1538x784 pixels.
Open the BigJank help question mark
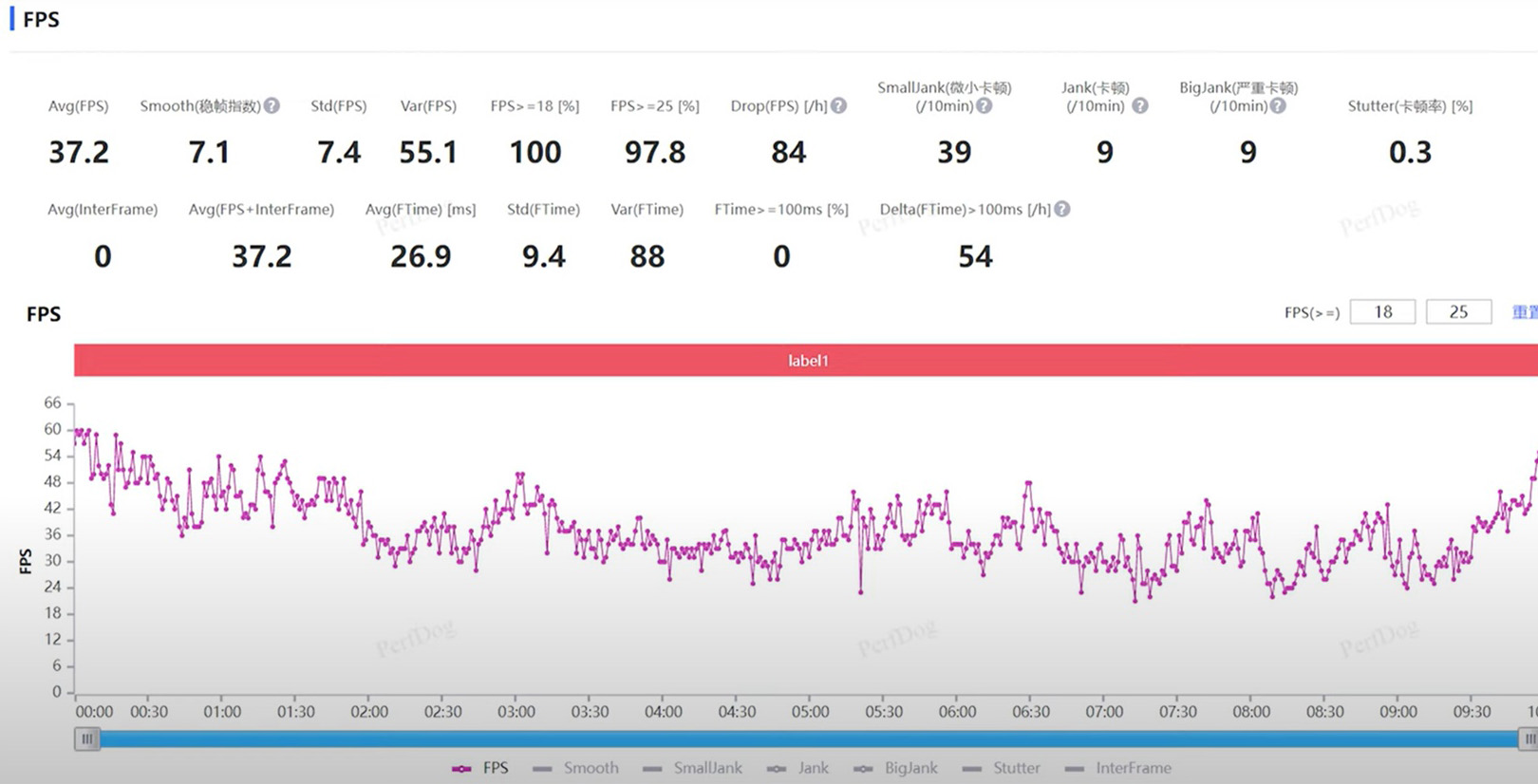pos(1278,105)
